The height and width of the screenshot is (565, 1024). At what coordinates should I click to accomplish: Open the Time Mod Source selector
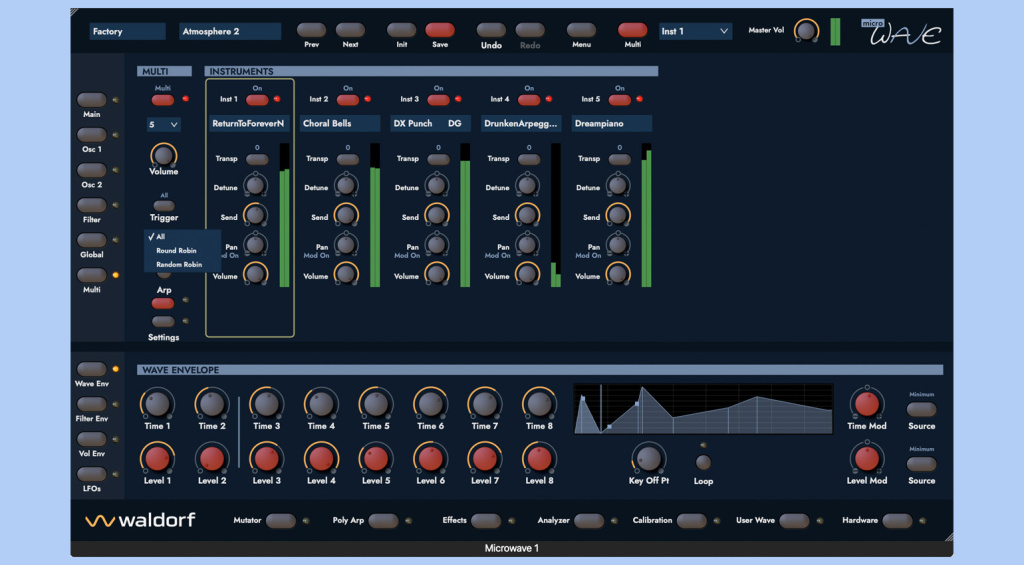pos(921,410)
